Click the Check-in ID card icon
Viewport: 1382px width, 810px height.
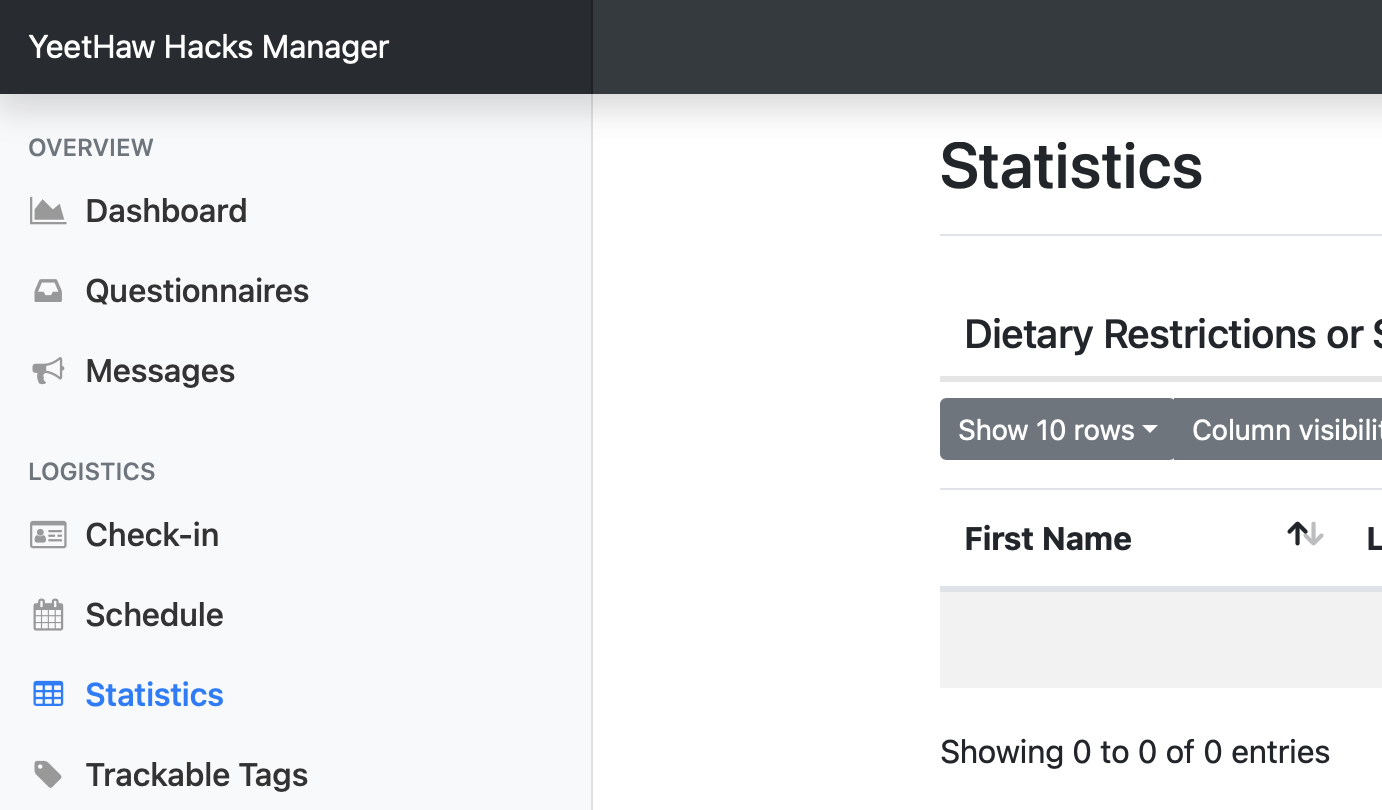point(48,535)
